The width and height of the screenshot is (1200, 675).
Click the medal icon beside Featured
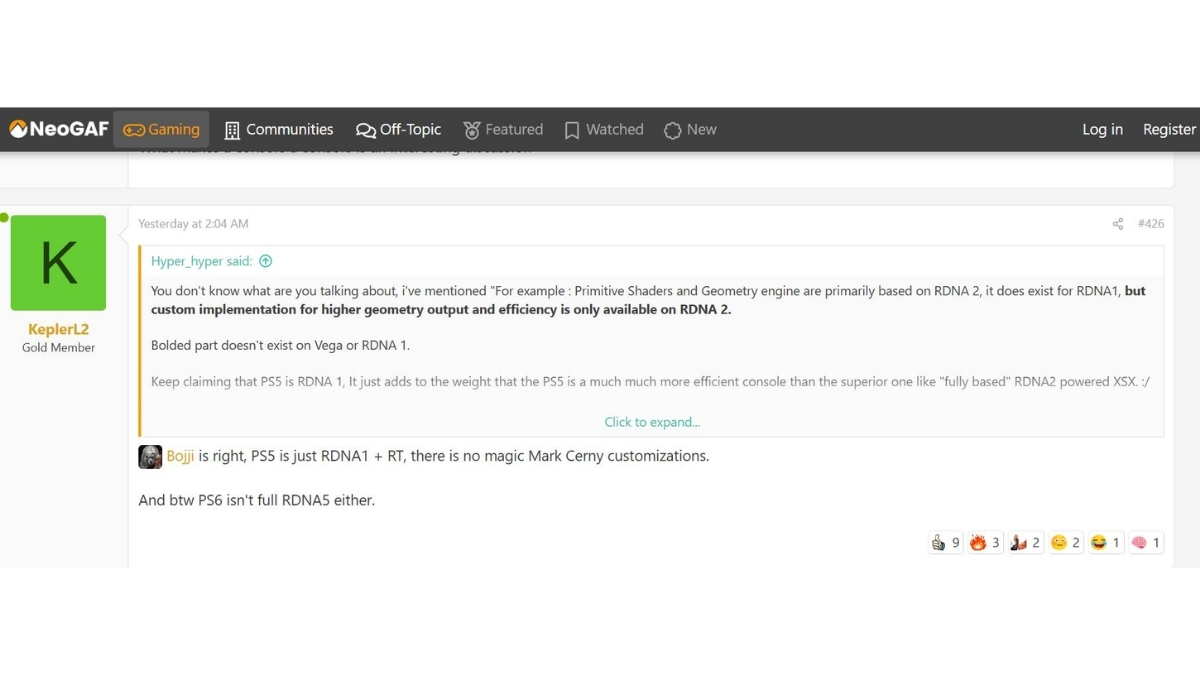(x=472, y=130)
